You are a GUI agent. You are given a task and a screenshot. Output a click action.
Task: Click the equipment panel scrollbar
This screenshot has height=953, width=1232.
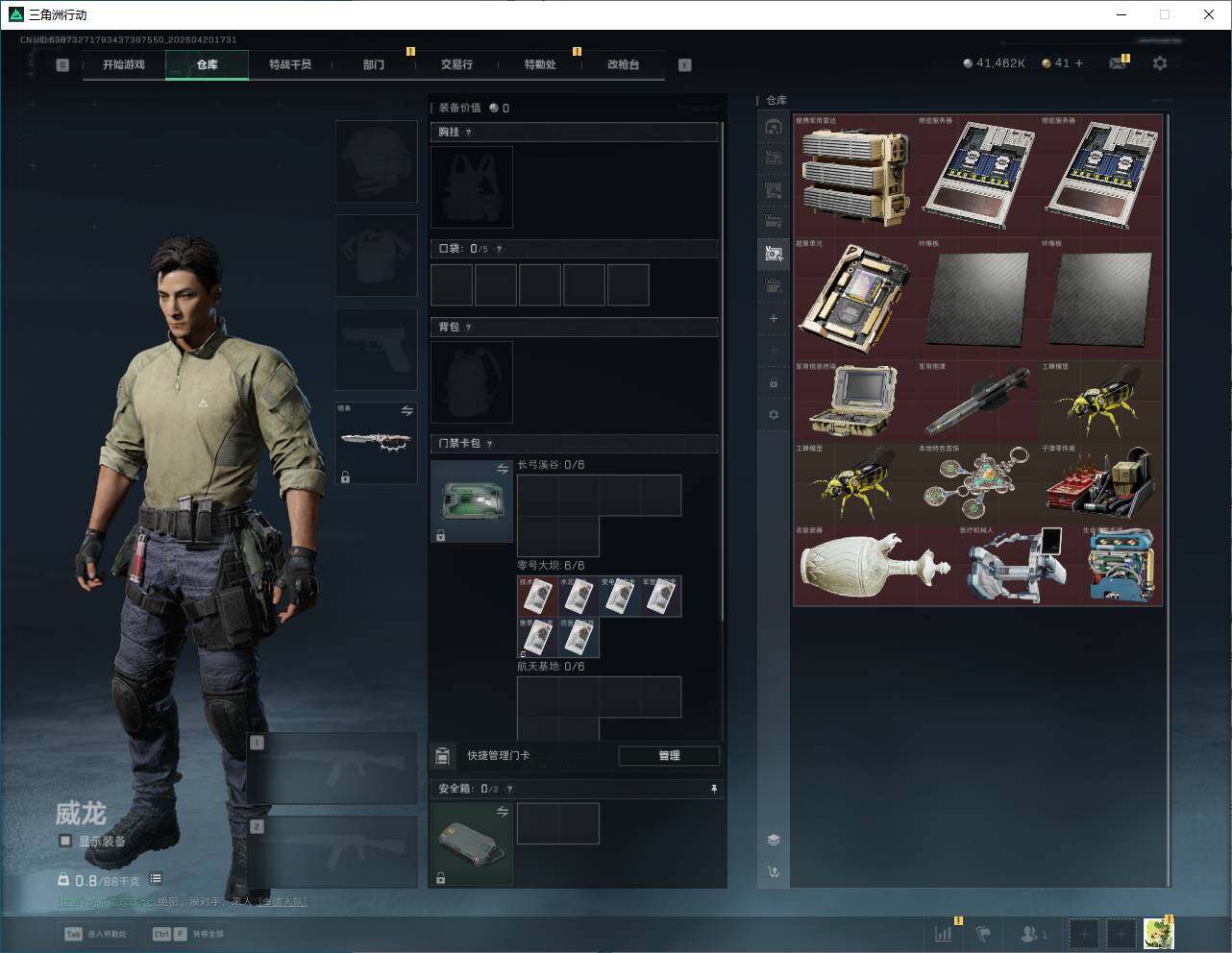(723, 370)
